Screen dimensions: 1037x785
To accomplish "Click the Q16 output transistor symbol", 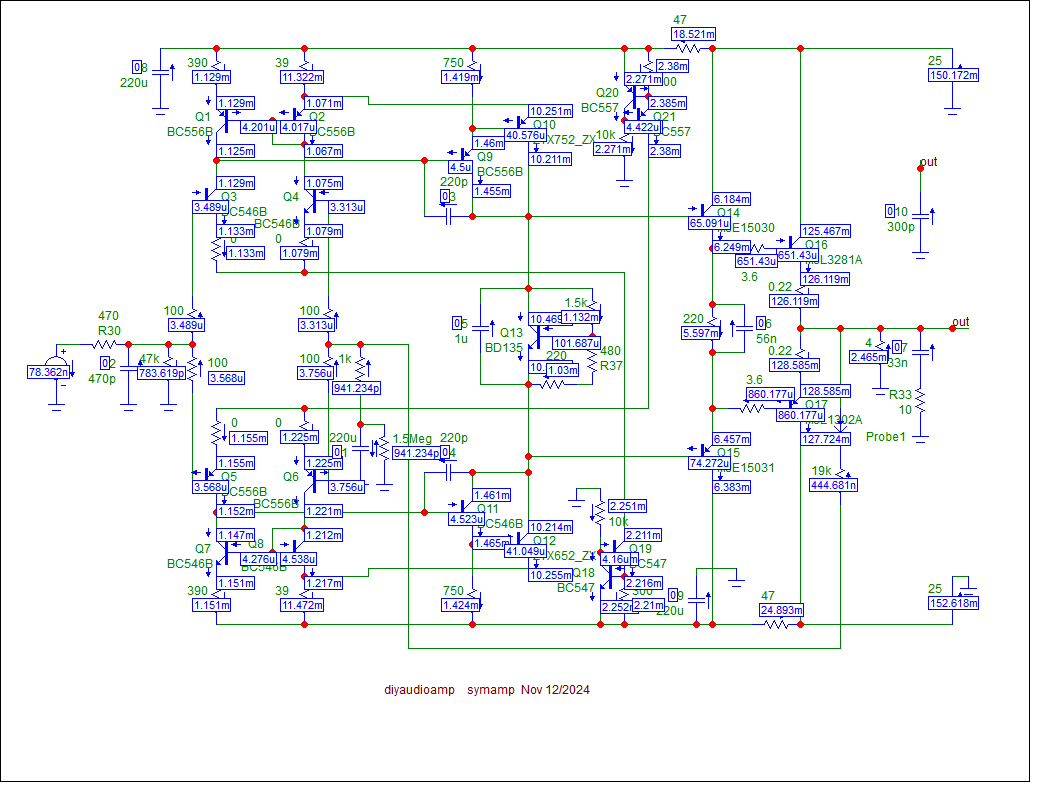I will [795, 243].
